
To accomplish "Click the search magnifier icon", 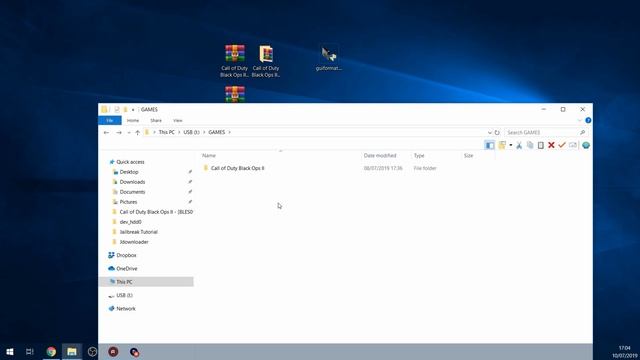I will 582,132.
